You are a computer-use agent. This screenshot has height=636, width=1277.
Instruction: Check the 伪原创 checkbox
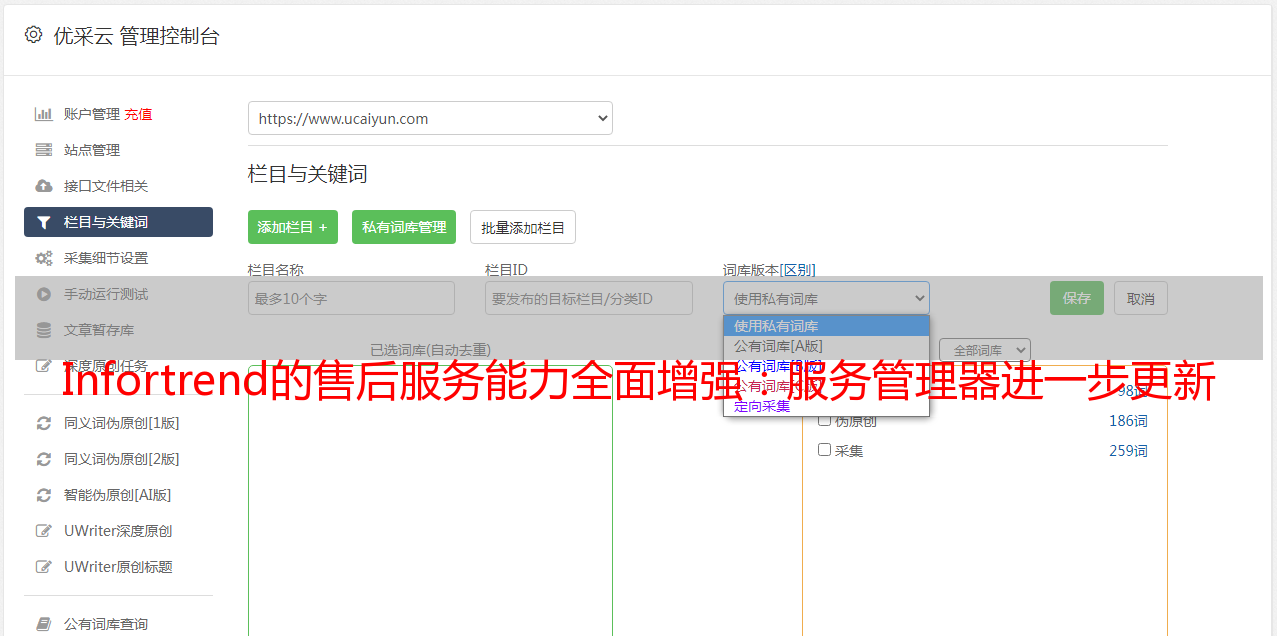click(825, 420)
